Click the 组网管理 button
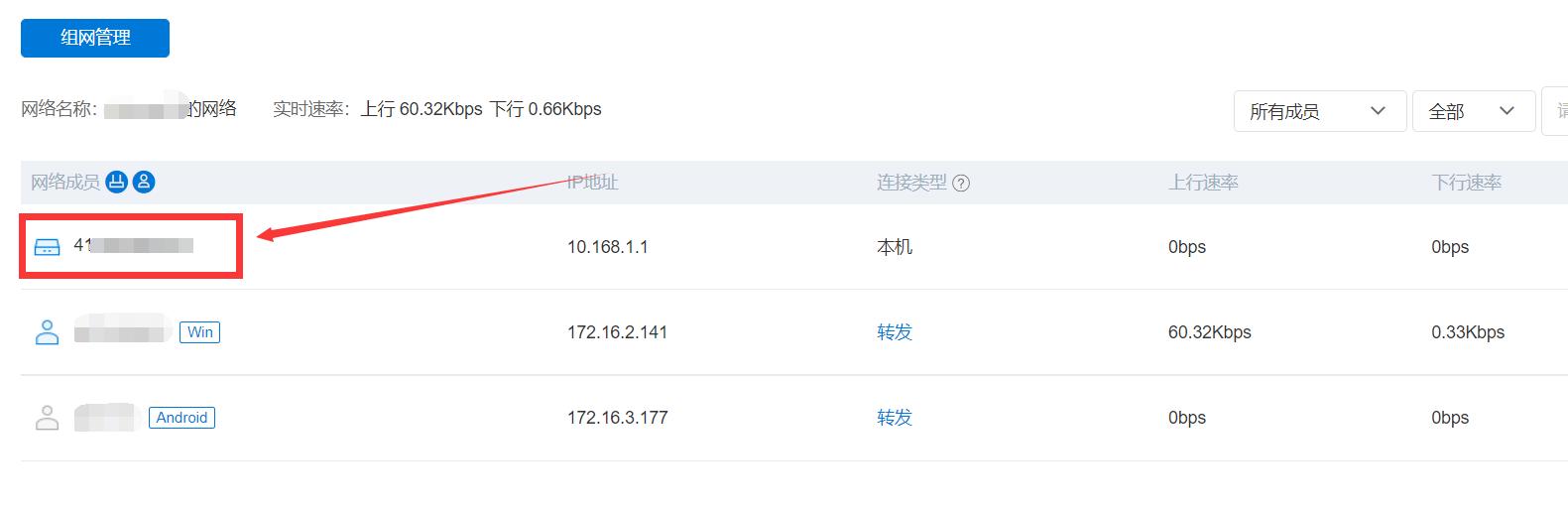 [x=95, y=38]
